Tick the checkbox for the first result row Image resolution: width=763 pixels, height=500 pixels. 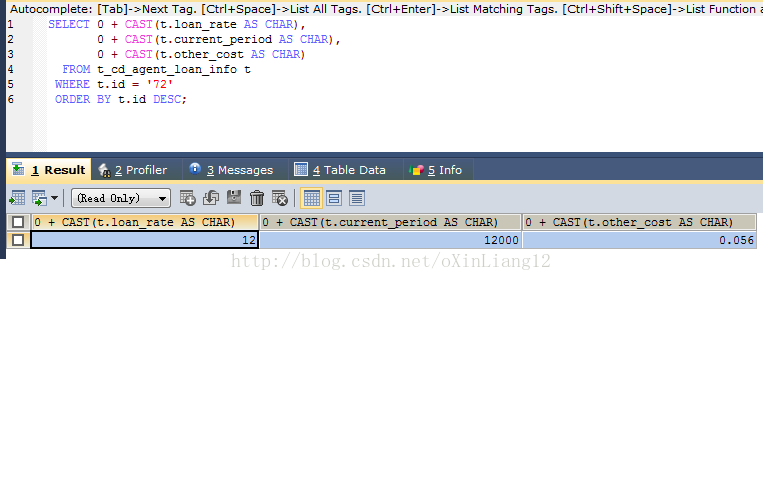18,240
